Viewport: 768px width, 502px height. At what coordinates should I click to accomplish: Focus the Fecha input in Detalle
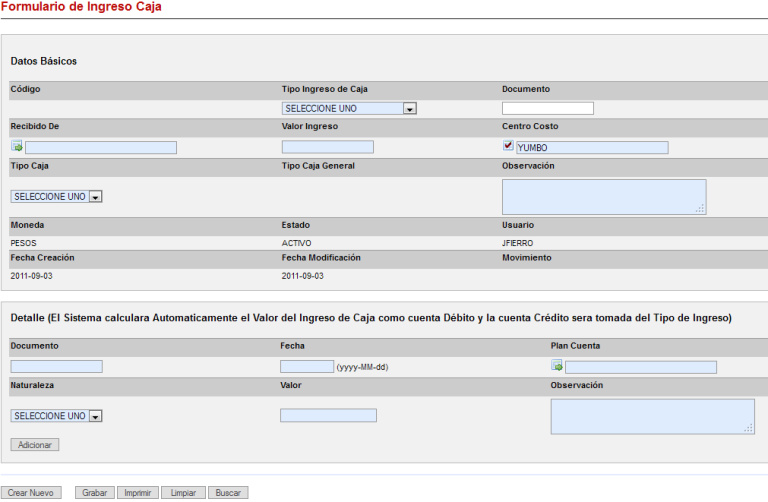(307, 367)
